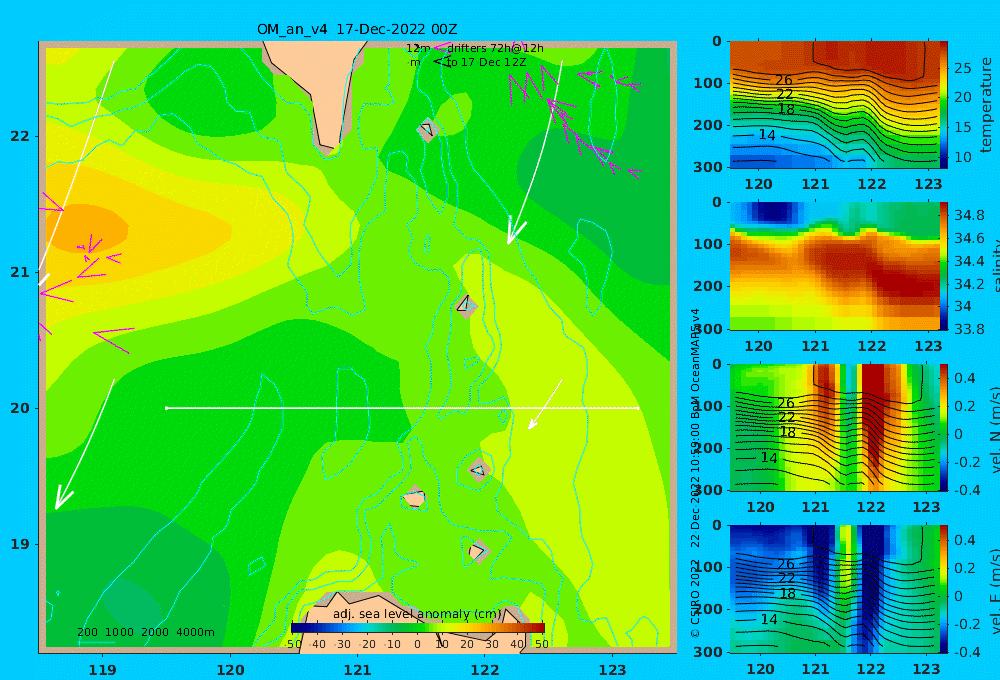The height and width of the screenshot is (680, 1000).
Task: Click latitude label 19 on the map axis
Action: [x=20, y=544]
